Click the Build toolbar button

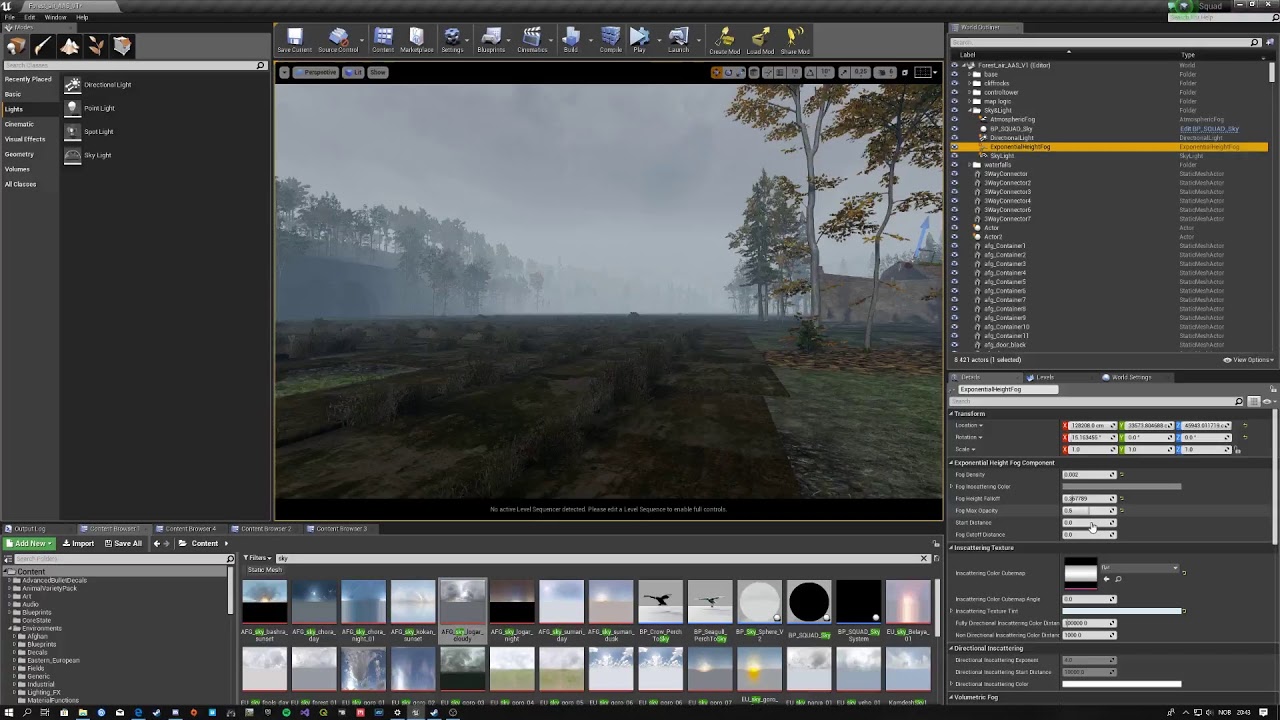tap(570, 40)
